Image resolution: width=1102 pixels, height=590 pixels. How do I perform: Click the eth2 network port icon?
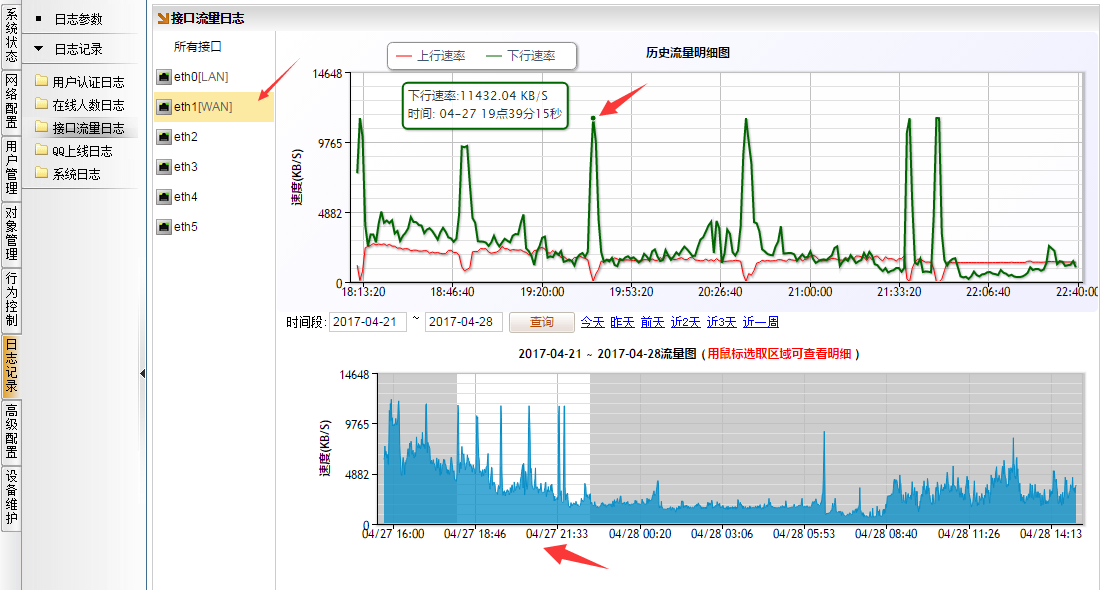click(164, 137)
